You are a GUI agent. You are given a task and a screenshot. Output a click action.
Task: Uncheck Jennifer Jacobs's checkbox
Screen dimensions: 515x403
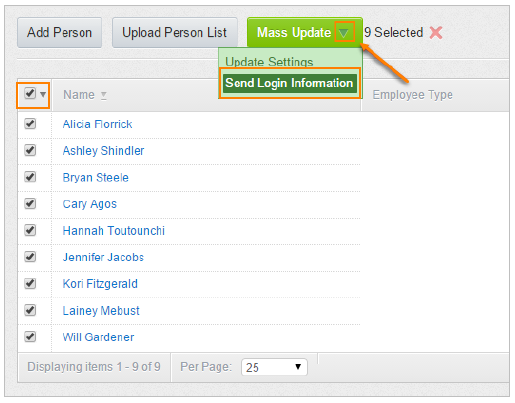pos(30,257)
